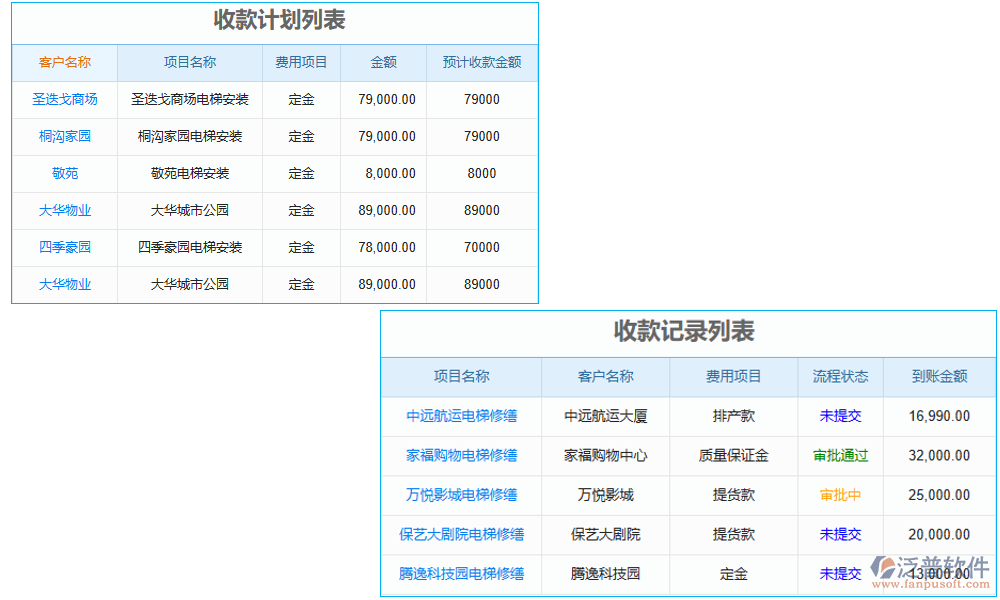Click the first 大华物业 customer link
The height and width of the screenshot is (600, 1000).
coord(64,210)
